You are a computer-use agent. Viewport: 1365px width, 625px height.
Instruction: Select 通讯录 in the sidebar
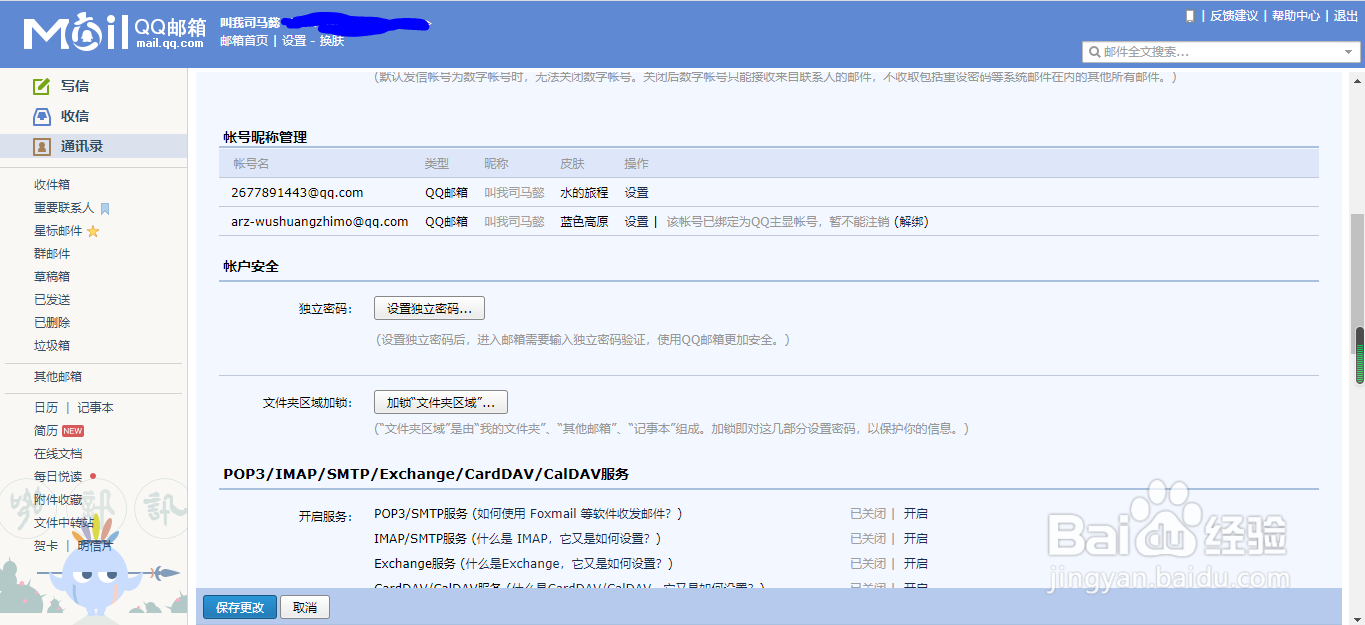coord(82,146)
